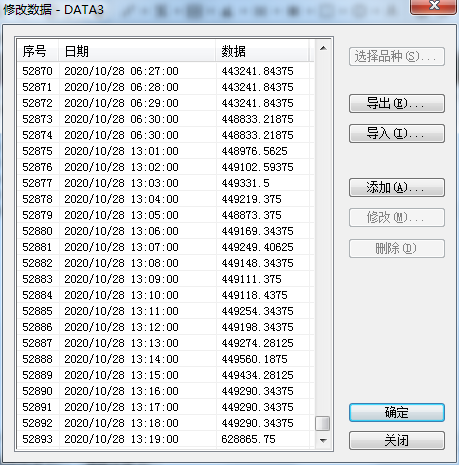Sort by the 序号 column header
The height and width of the screenshot is (465, 459).
click(x=38, y=51)
